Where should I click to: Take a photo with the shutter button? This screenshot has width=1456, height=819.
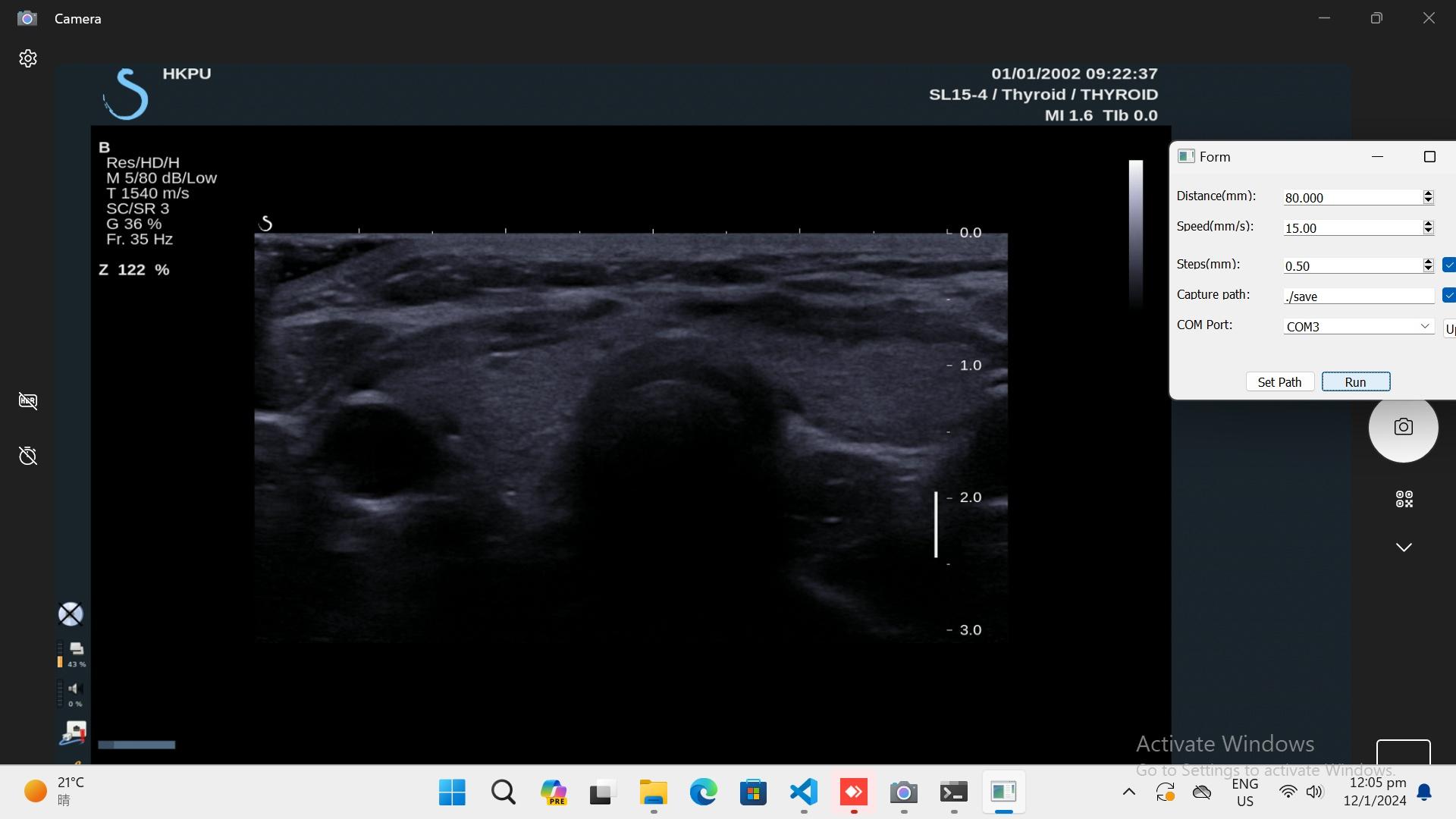1403,427
